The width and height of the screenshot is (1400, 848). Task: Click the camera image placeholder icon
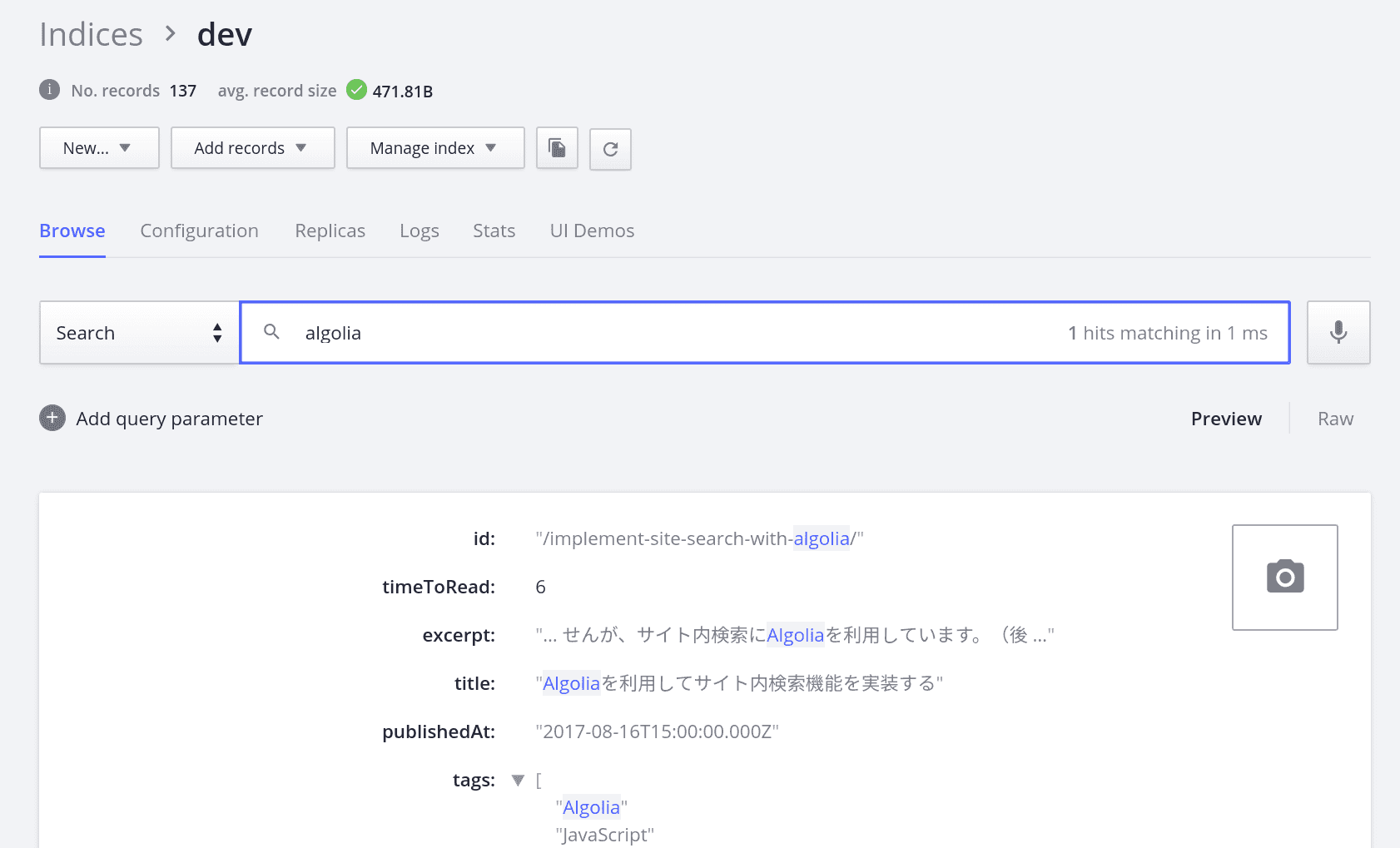click(1284, 577)
